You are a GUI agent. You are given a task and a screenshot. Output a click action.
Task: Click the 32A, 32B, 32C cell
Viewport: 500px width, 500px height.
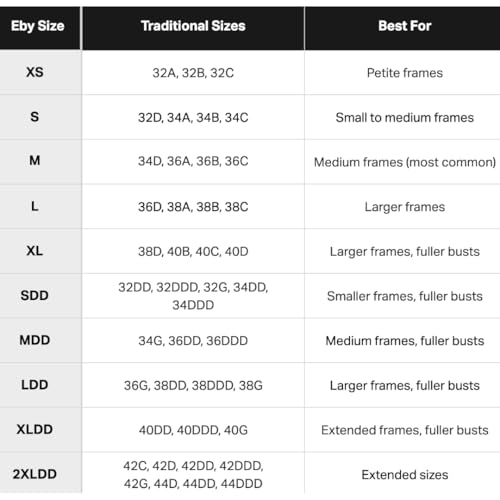(x=193, y=73)
